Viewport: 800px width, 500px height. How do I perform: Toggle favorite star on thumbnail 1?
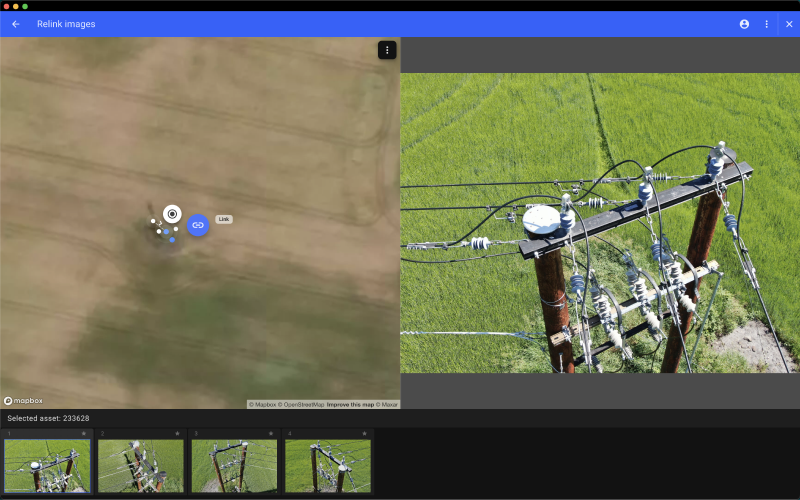(84, 434)
